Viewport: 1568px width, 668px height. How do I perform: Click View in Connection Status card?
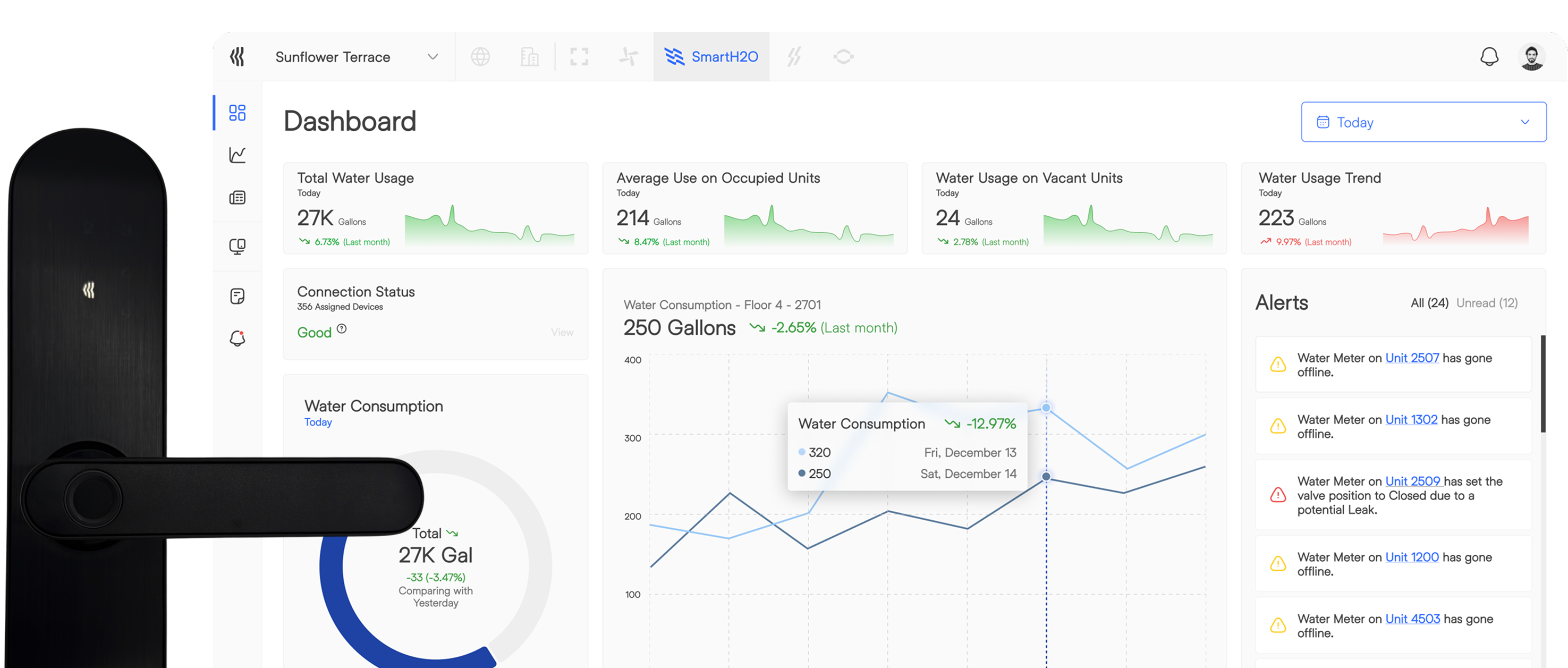(x=562, y=333)
